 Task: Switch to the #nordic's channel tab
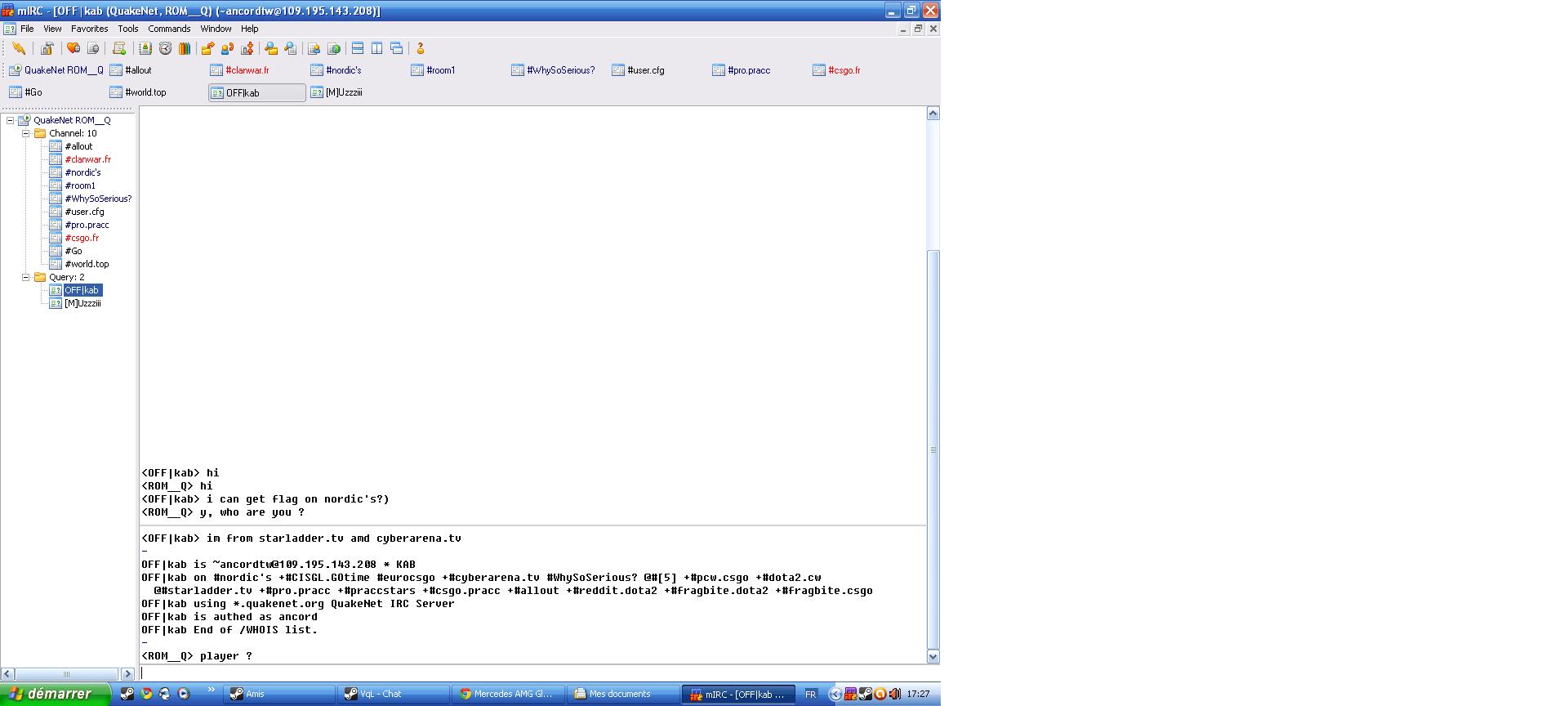[343, 70]
